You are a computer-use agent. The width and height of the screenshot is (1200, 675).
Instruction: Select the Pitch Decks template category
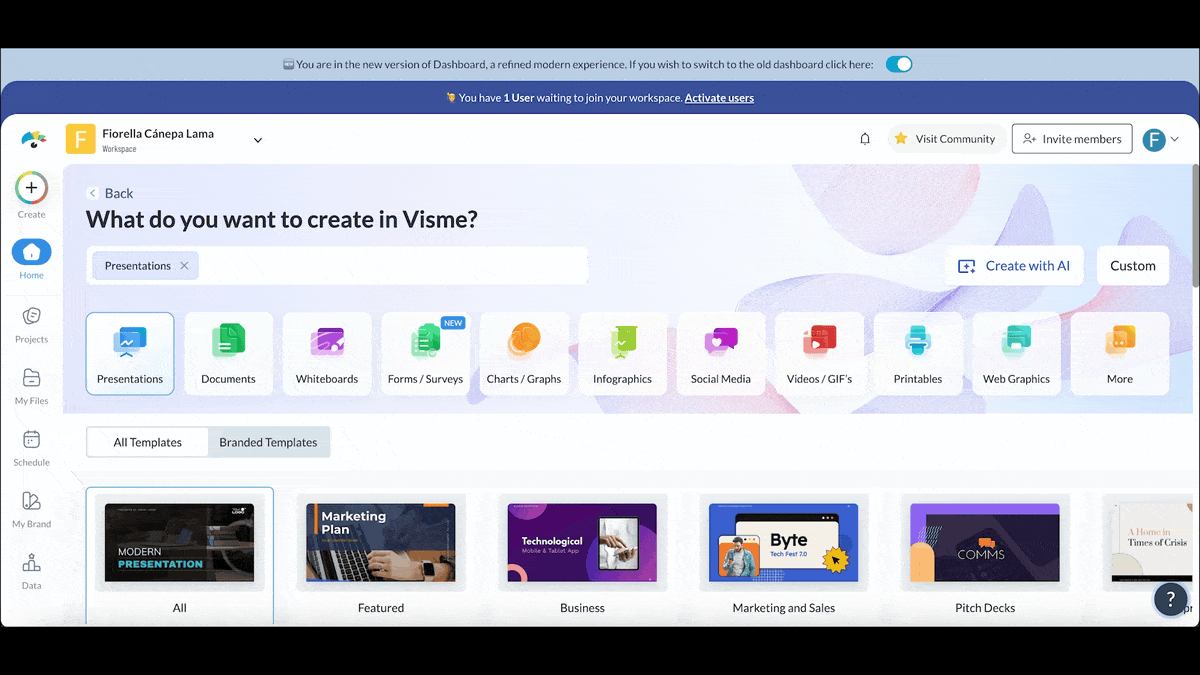[984, 543]
